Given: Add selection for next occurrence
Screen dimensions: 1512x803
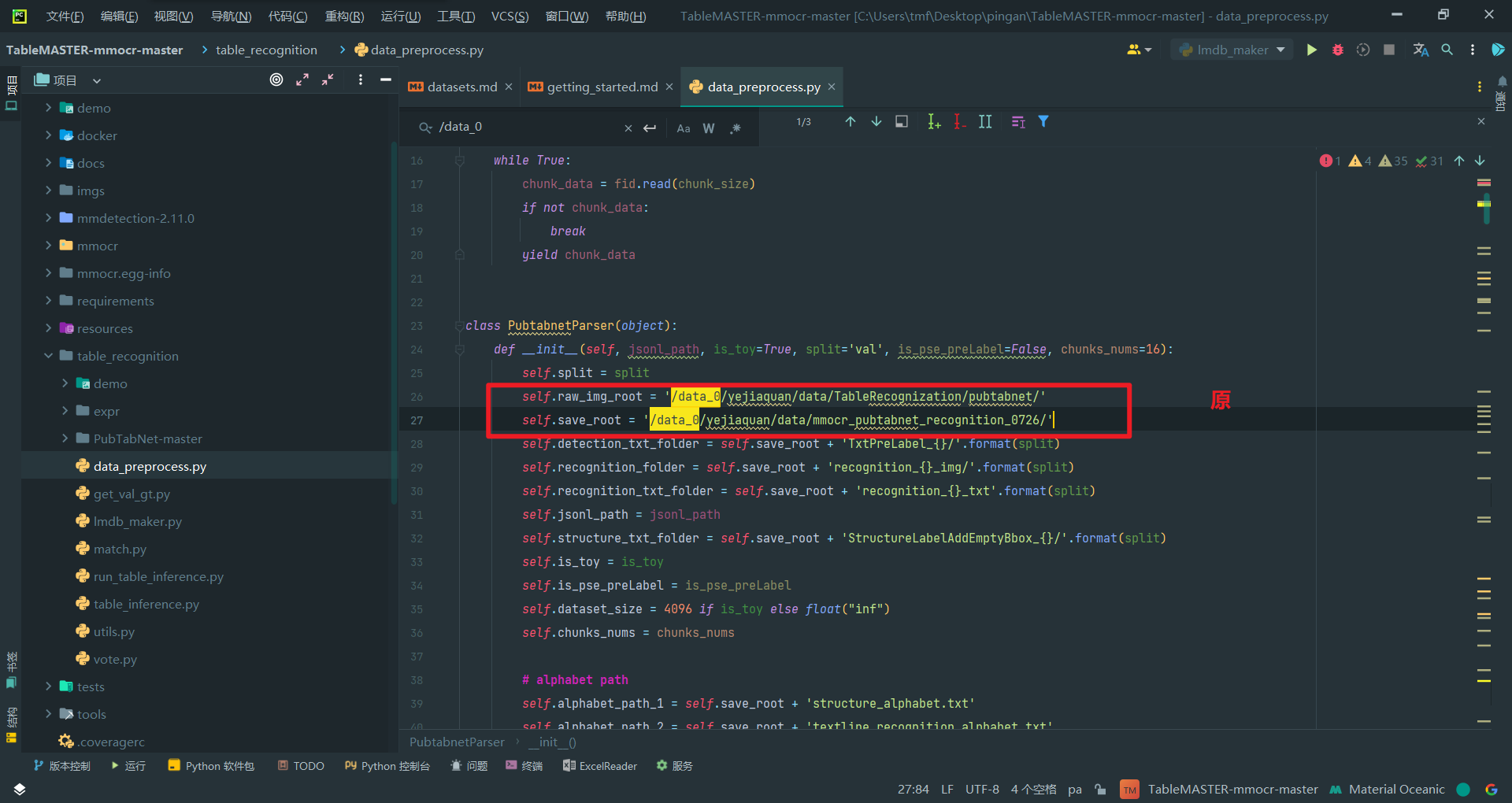Looking at the screenshot, I should 934,122.
